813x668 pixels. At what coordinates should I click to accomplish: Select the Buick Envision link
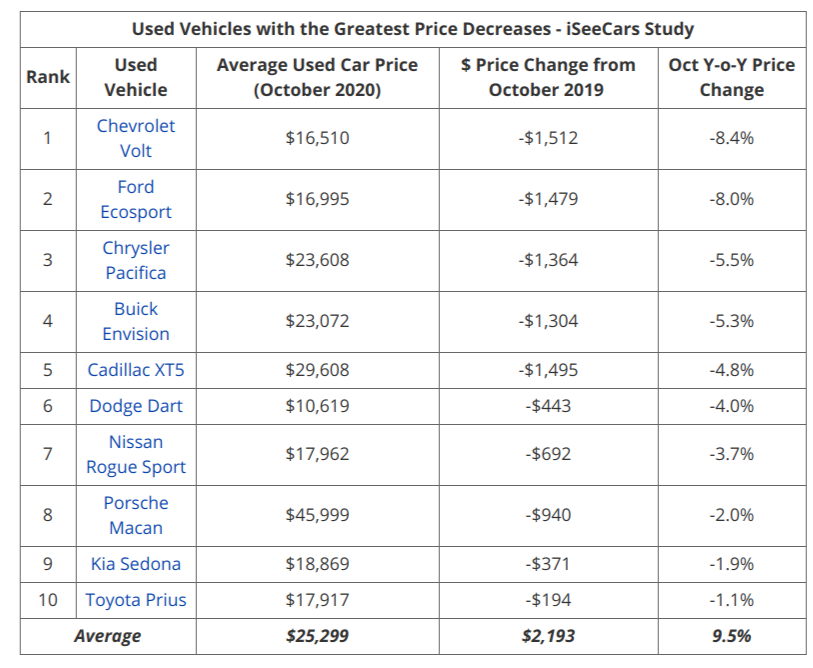tap(135, 321)
